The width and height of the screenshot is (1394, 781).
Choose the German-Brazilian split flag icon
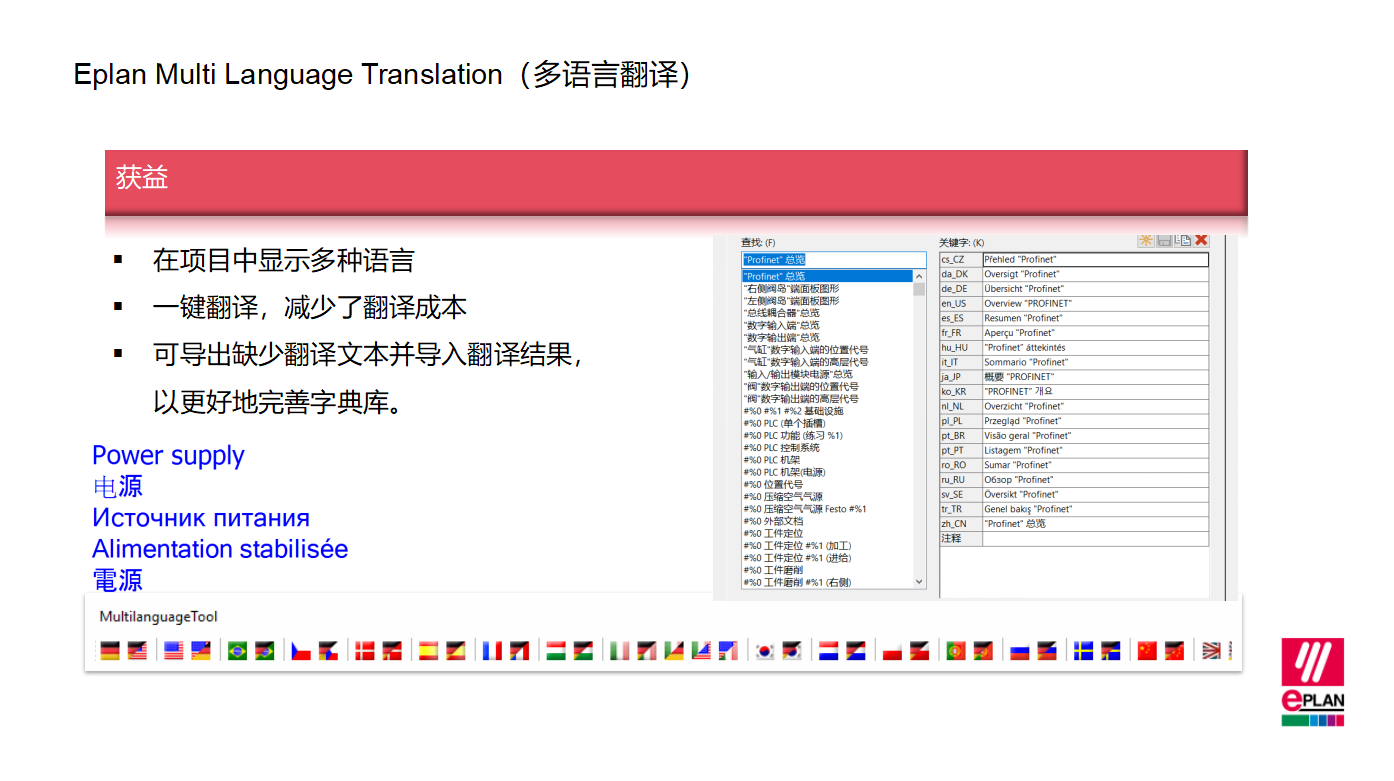point(264,651)
